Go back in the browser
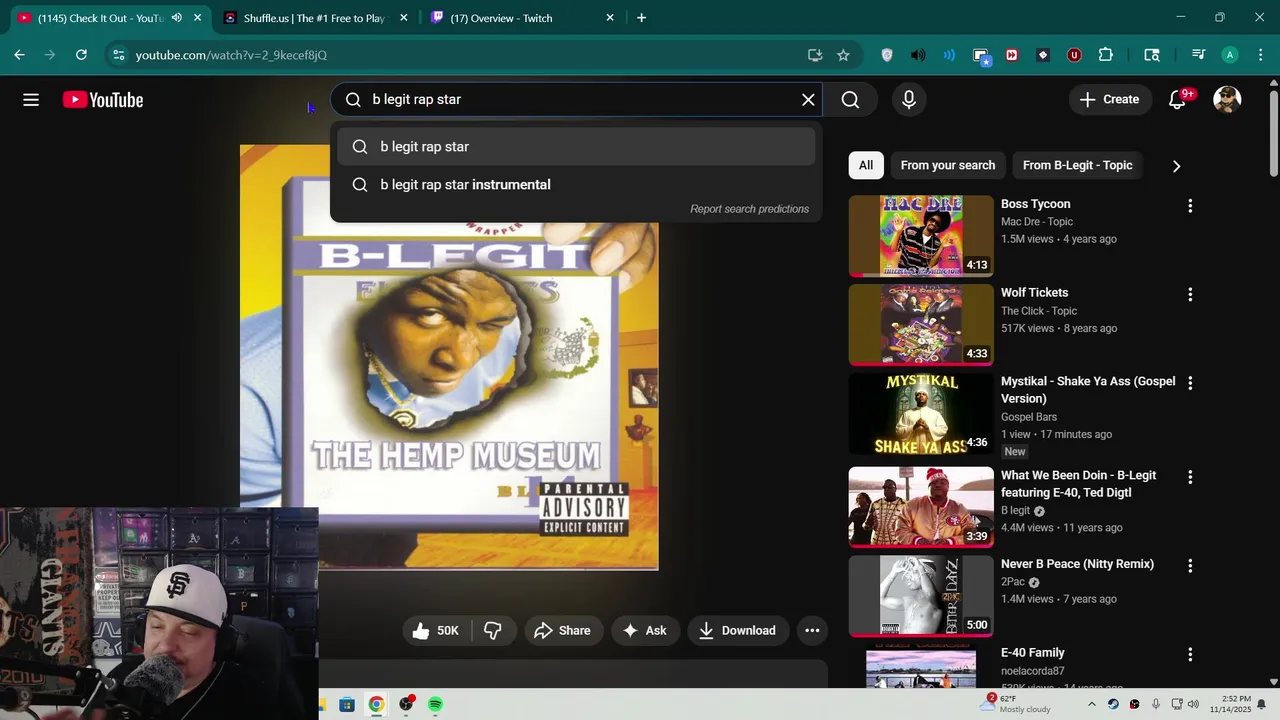The image size is (1280, 720). click(x=19, y=55)
